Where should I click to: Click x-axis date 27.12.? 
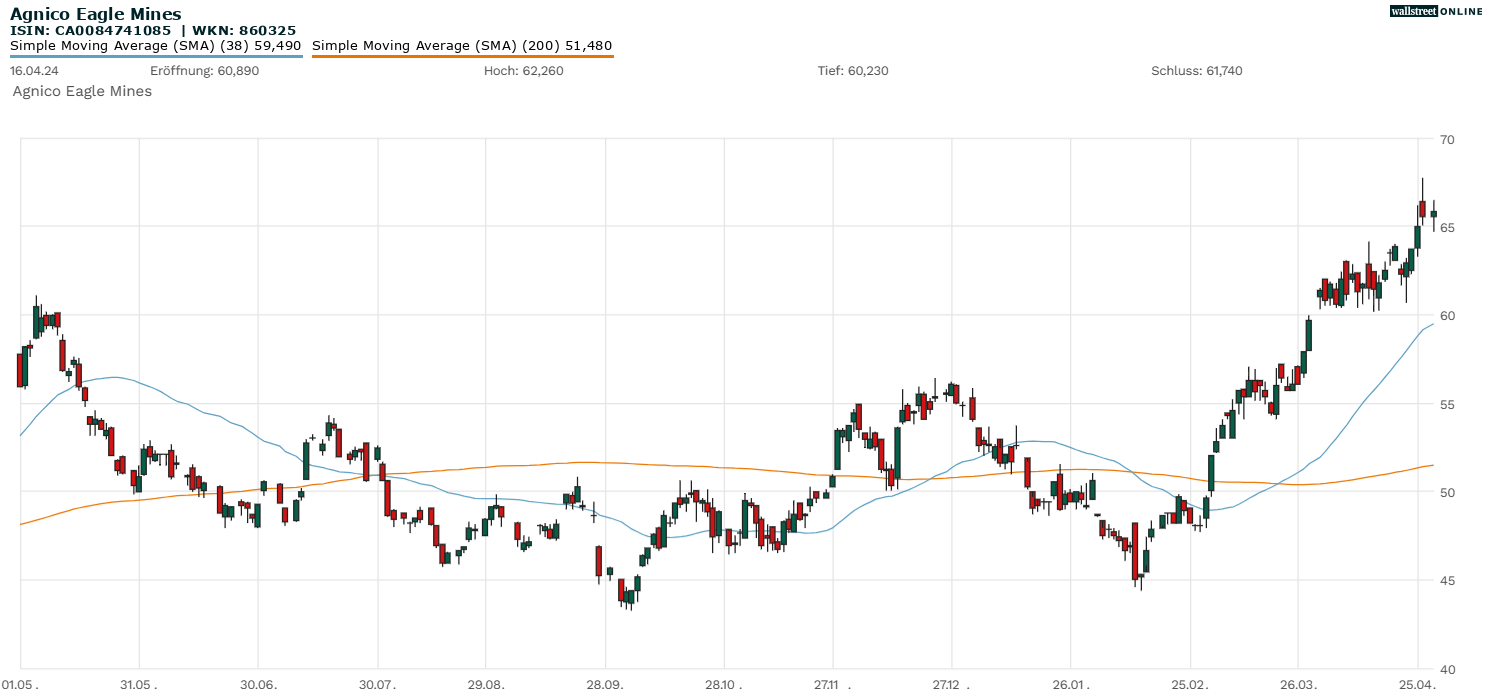pos(951,683)
